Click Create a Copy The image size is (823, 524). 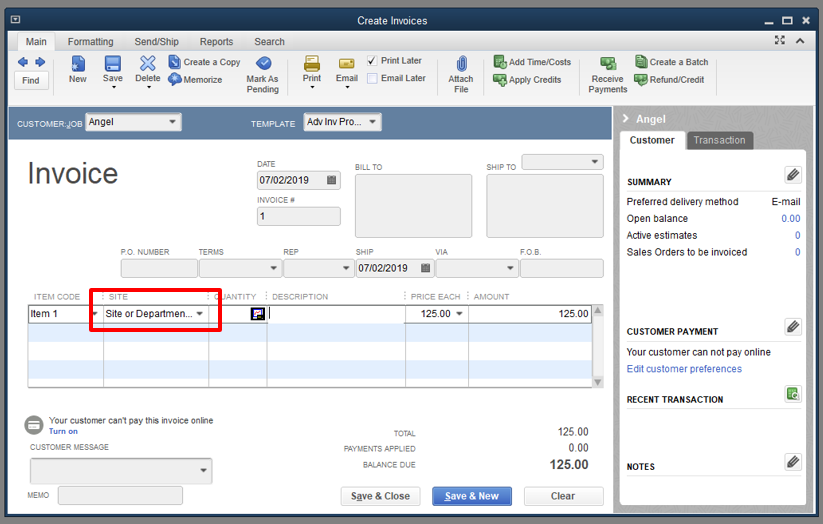[x=204, y=62]
